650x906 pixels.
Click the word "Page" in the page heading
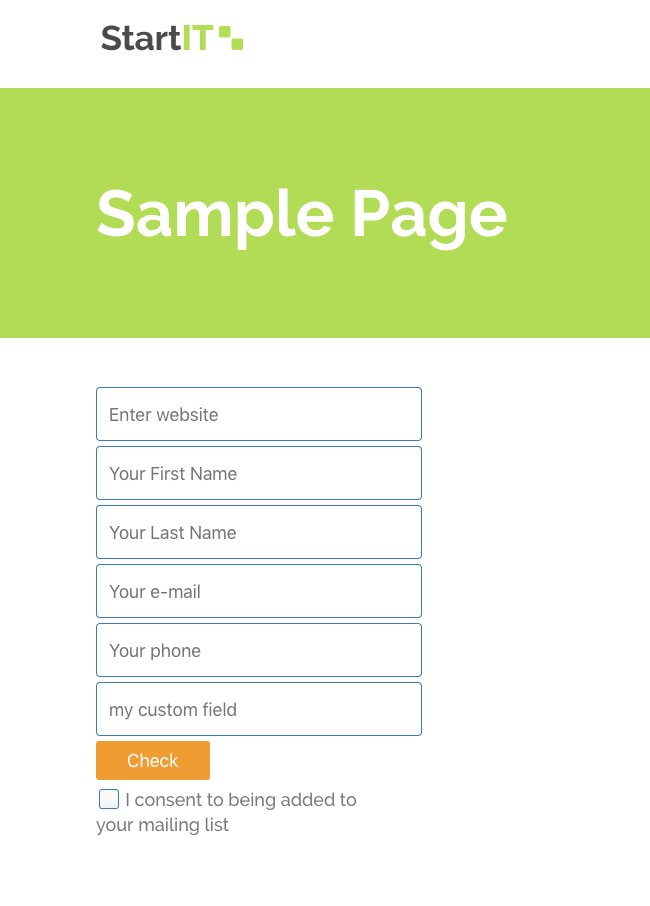click(x=429, y=214)
